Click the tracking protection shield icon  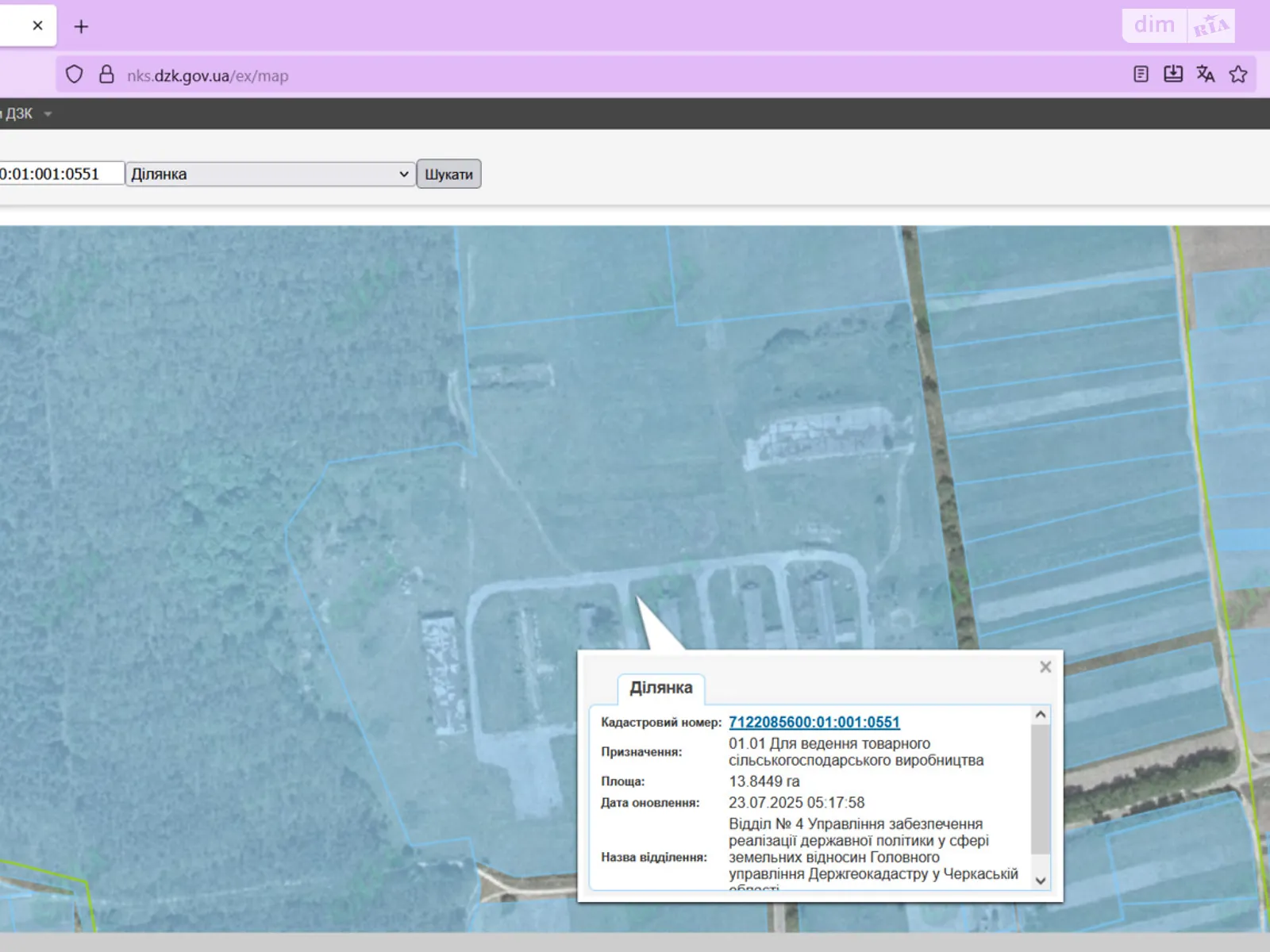(74, 75)
